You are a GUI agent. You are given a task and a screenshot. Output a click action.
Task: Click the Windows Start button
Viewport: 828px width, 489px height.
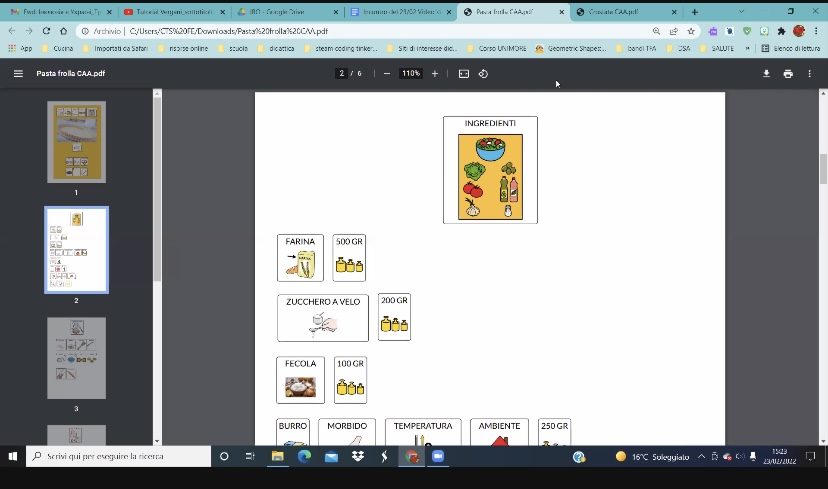pos(13,456)
